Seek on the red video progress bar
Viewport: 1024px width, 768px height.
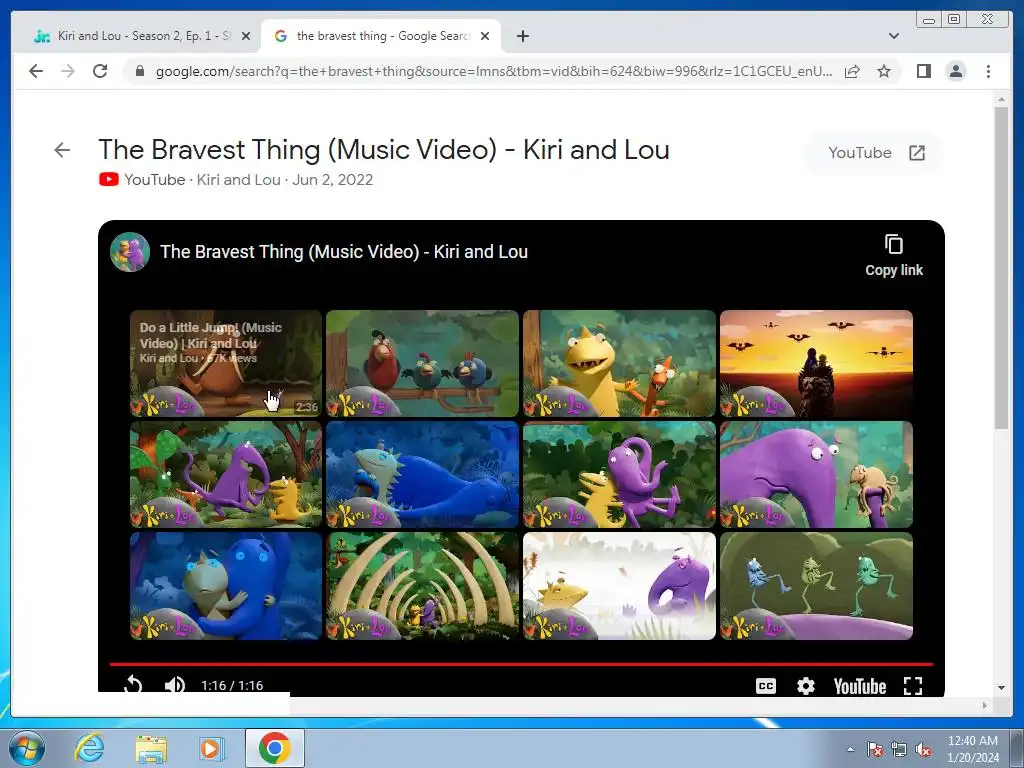(x=521, y=664)
